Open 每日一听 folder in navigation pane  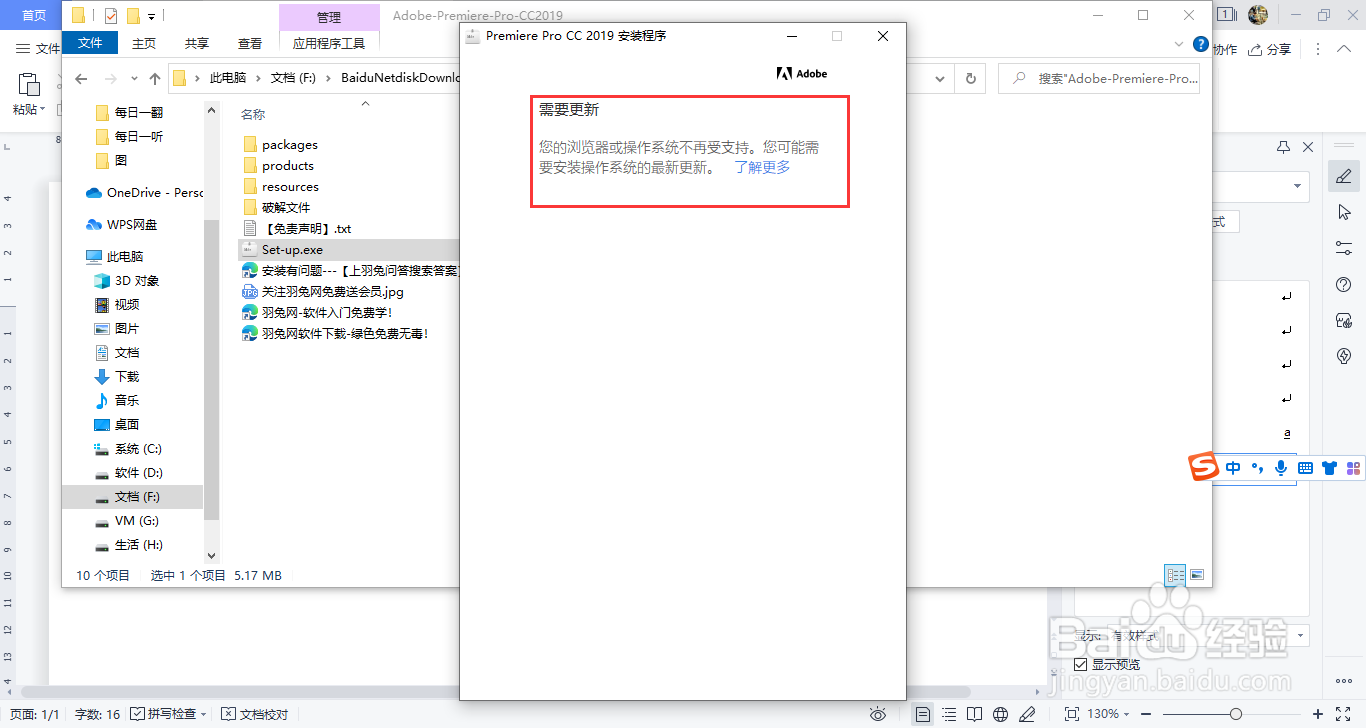click(128, 136)
